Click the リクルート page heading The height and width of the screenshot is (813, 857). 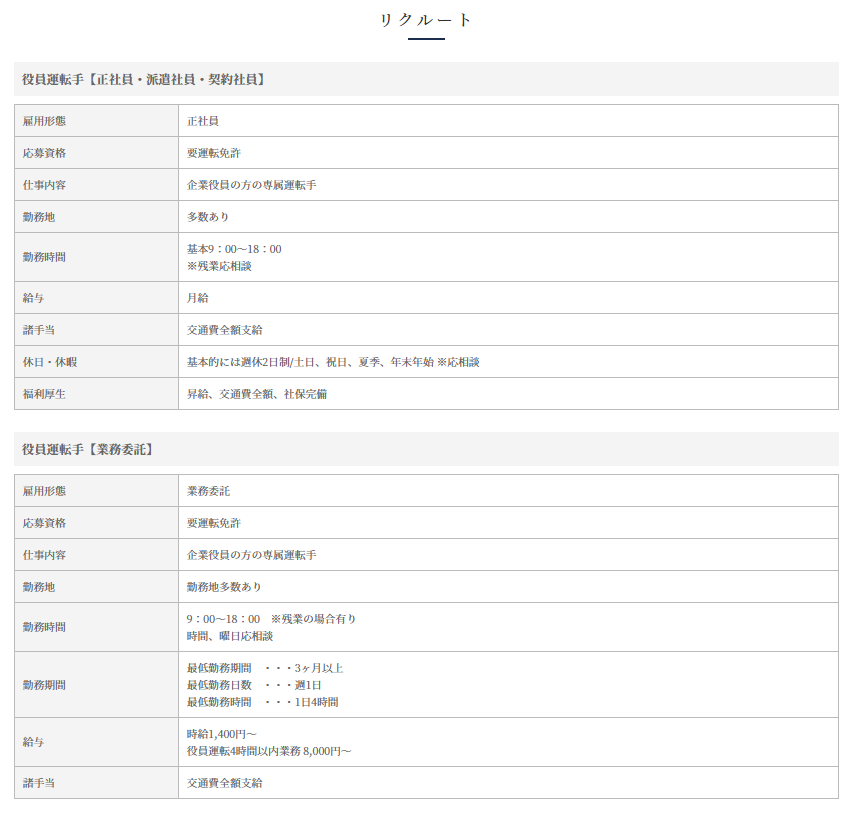(x=426, y=20)
